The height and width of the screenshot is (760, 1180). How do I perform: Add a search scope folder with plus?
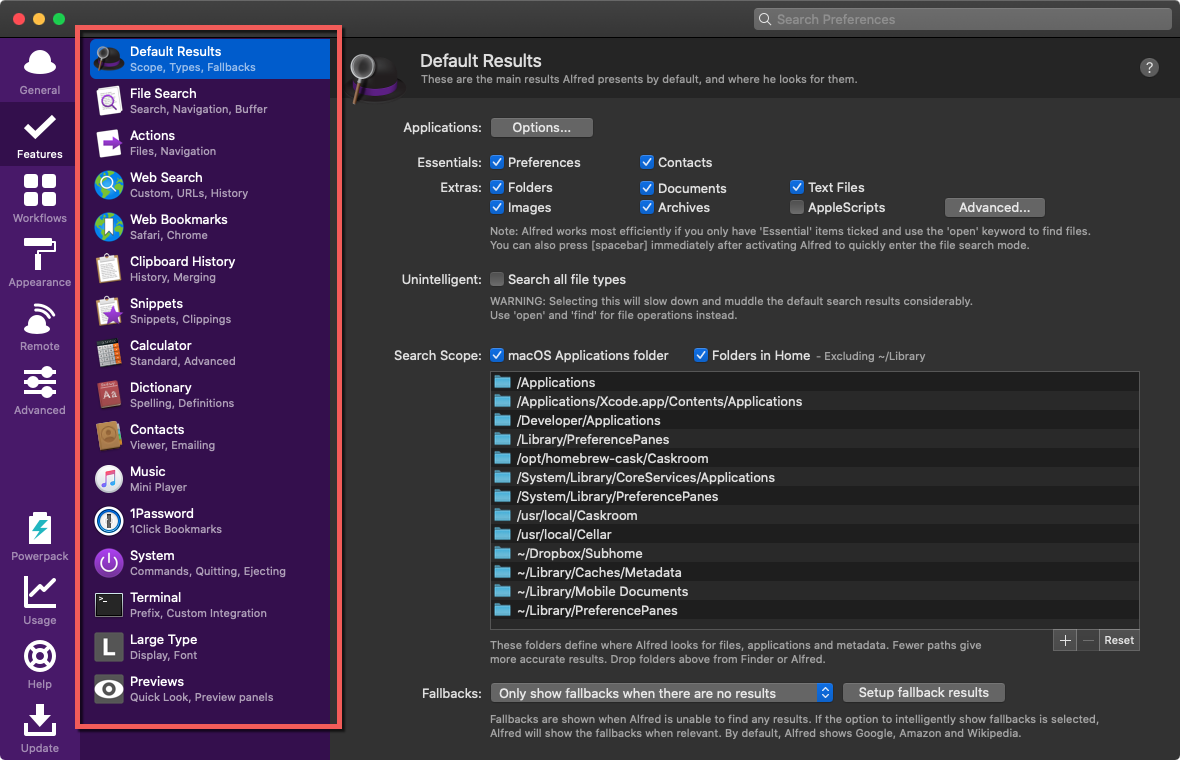coord(1065,640)
